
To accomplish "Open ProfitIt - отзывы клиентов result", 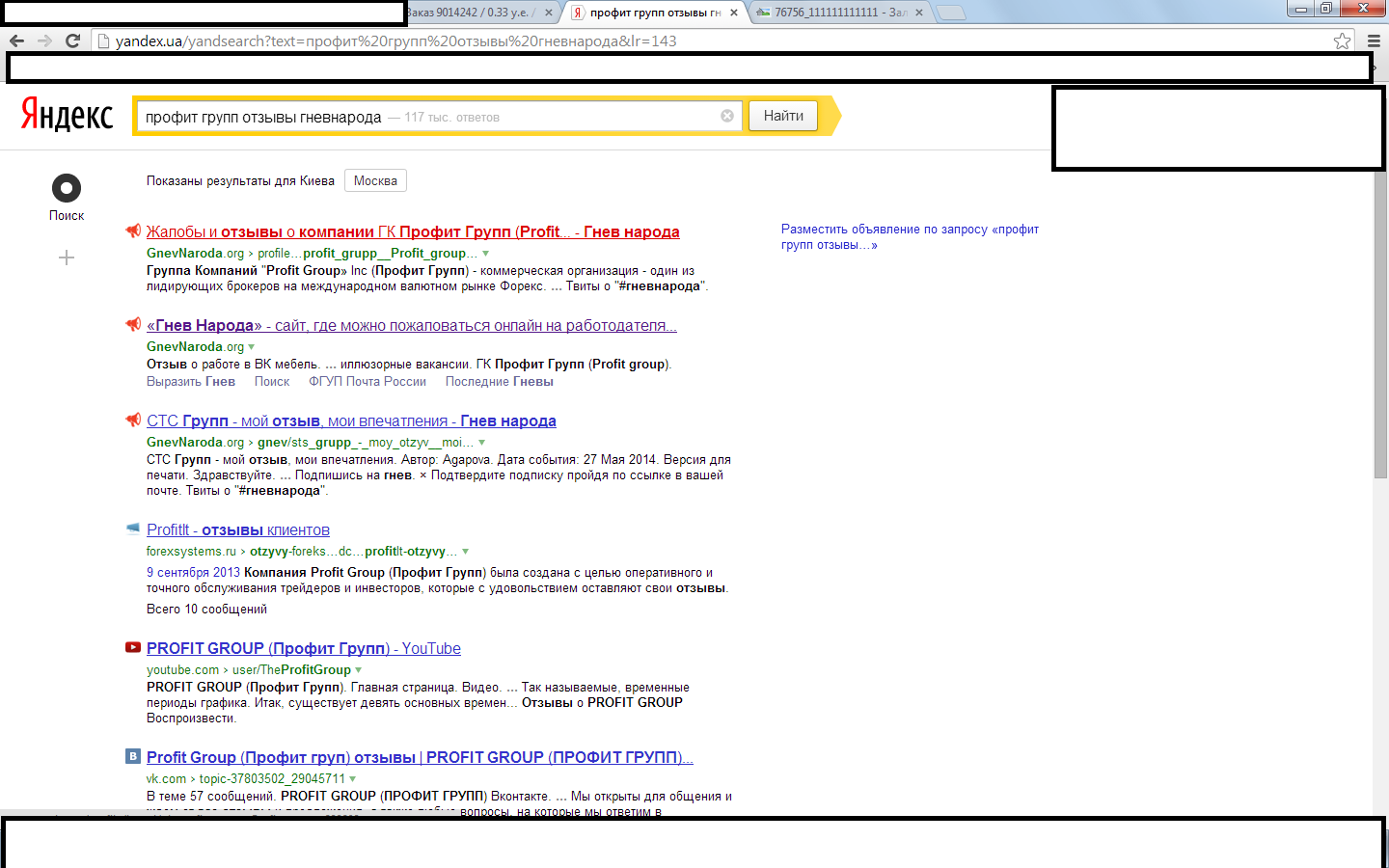I will pyautogui.click(x=238, y=529).
